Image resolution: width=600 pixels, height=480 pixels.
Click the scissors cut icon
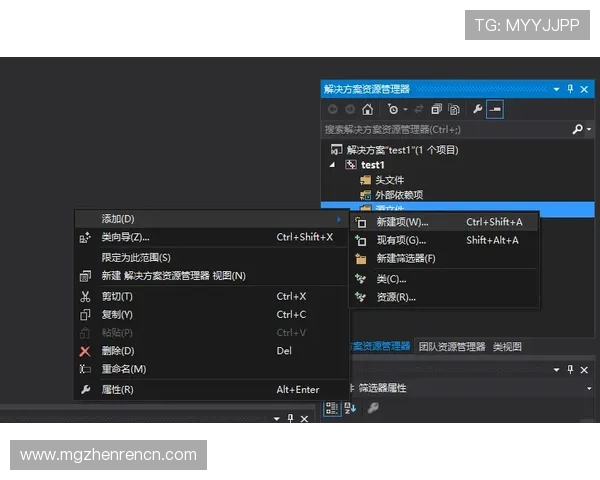tap(85, 297)
